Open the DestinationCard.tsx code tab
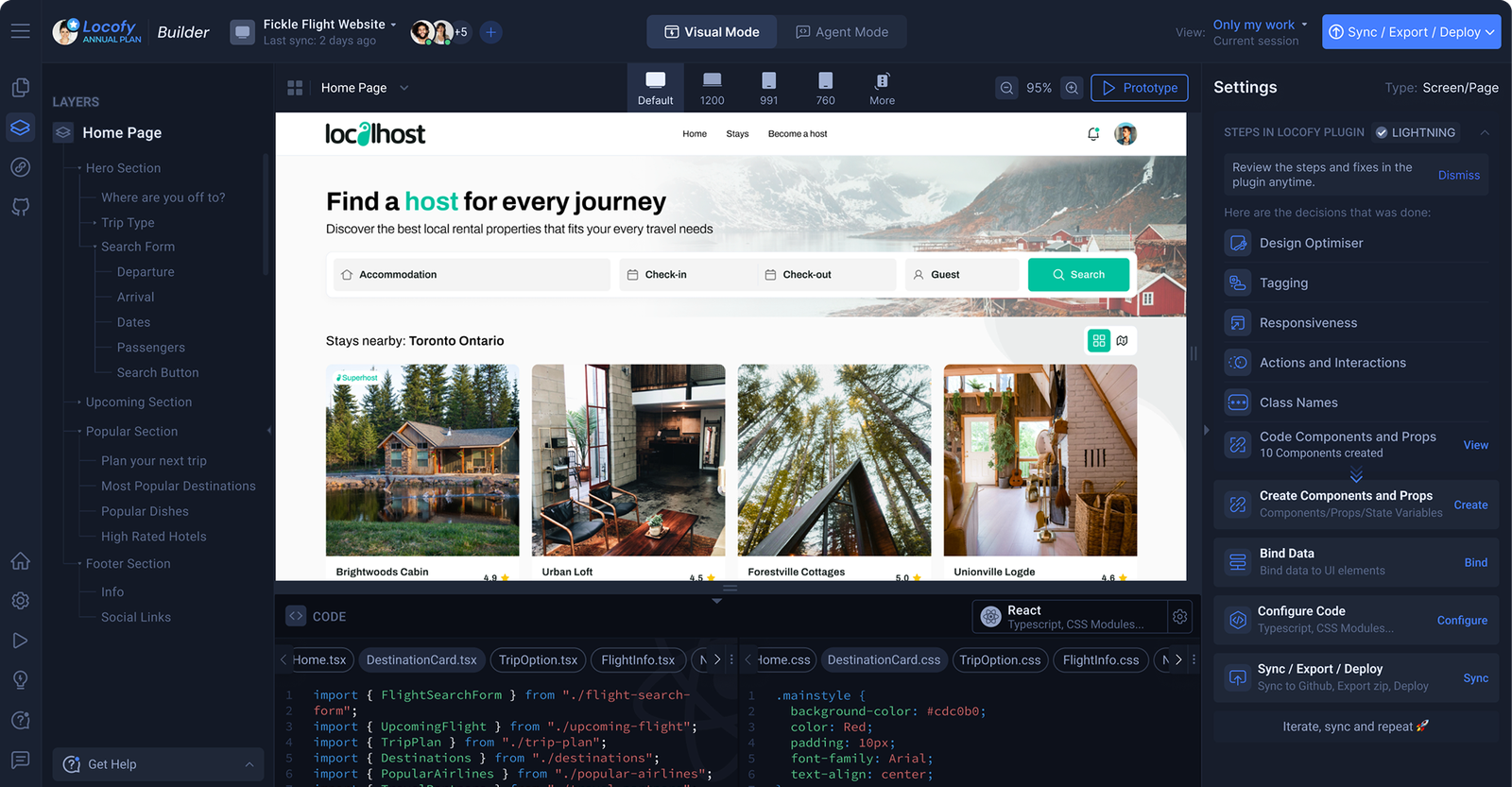This screenshot has width=1512, height=787. [421, 660]
